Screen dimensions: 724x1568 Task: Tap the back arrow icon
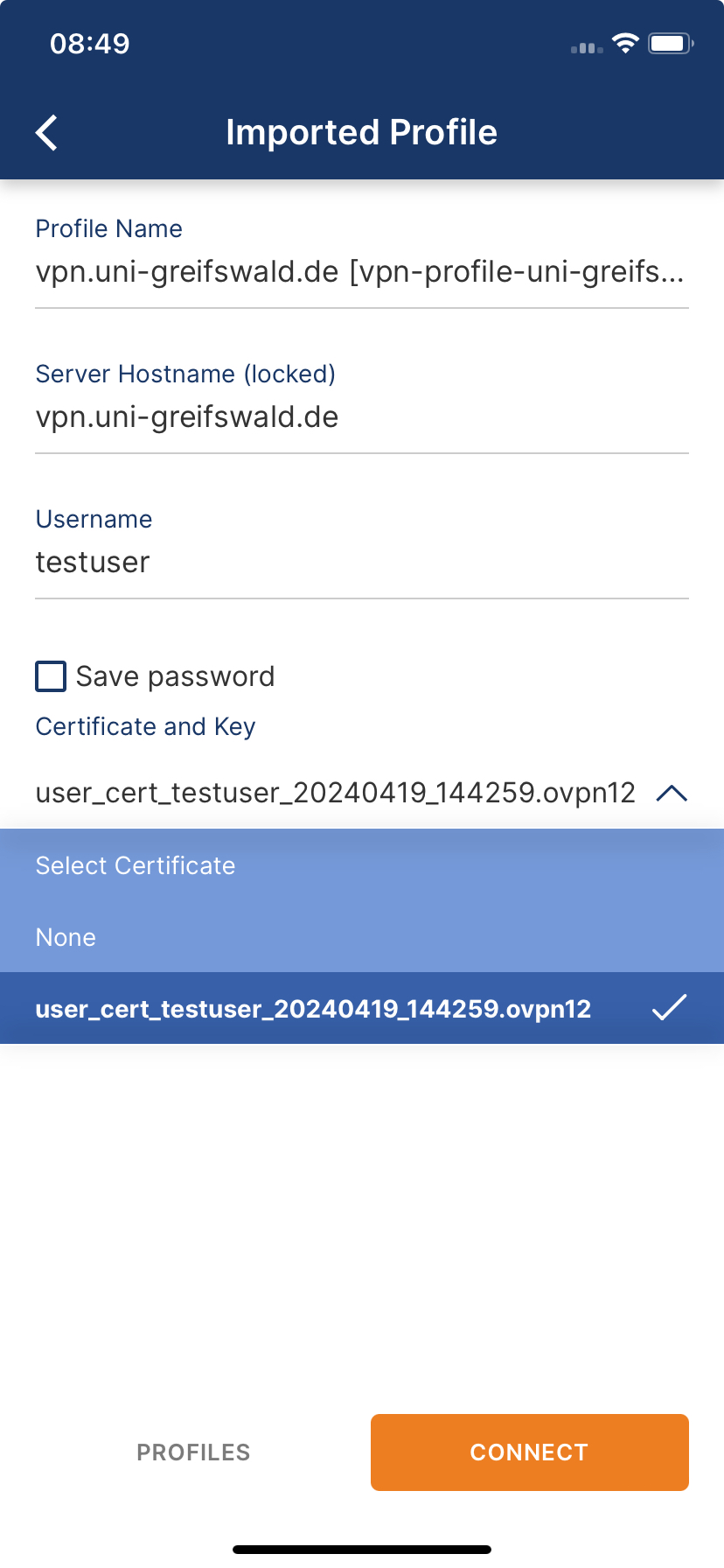tap(47, 133)
